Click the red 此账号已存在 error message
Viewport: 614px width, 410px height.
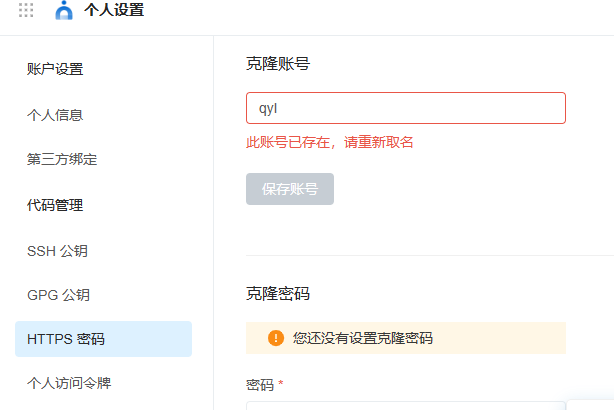tap(330, 142)
